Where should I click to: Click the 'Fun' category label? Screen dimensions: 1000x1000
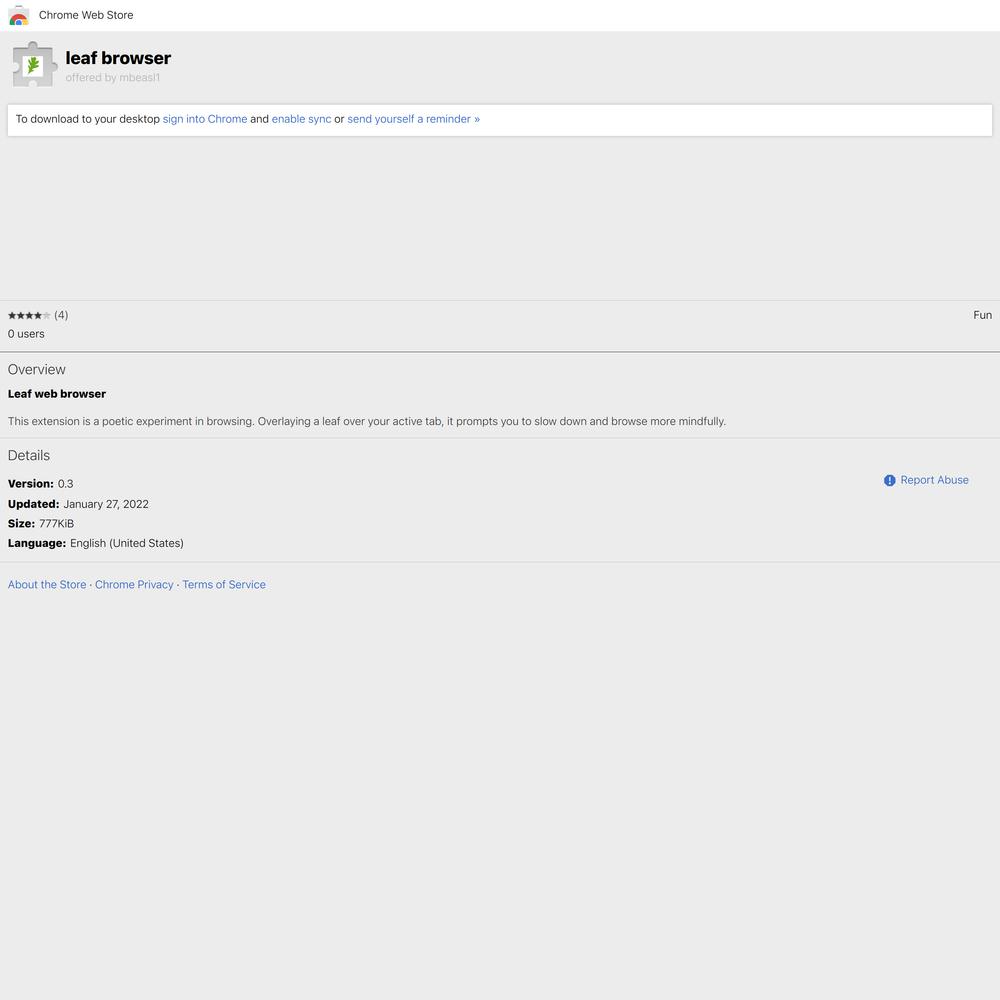(x=982, y=315)
